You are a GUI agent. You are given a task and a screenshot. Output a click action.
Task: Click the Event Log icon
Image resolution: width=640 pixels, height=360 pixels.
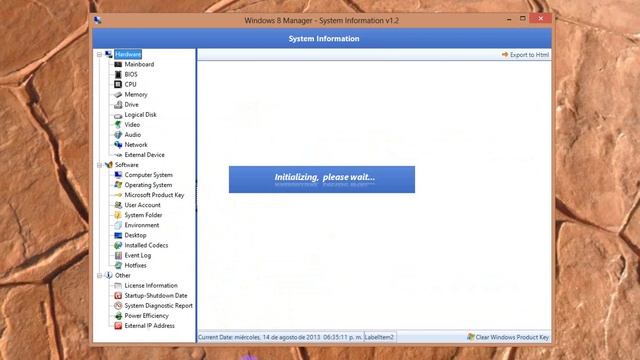118,256
